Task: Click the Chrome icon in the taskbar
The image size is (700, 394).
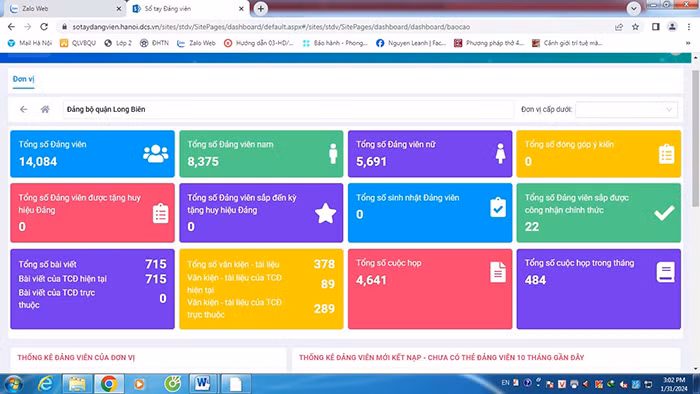Action: (108, 384)
